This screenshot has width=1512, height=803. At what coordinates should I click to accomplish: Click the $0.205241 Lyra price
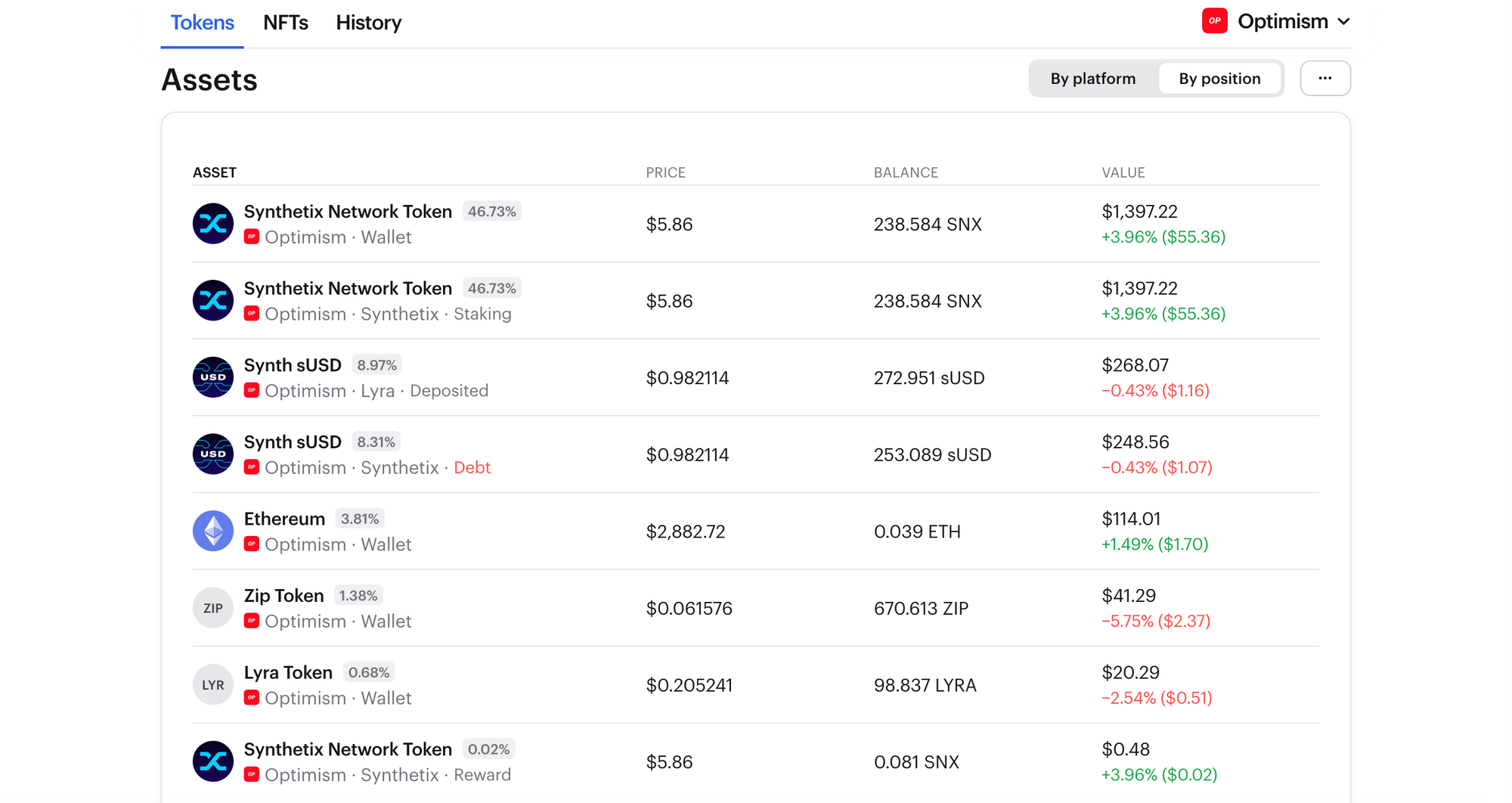point(689,685)
